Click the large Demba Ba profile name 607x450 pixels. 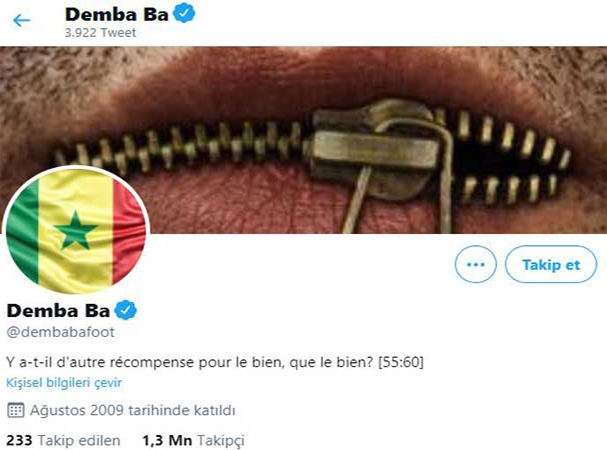tap(58, 311)
